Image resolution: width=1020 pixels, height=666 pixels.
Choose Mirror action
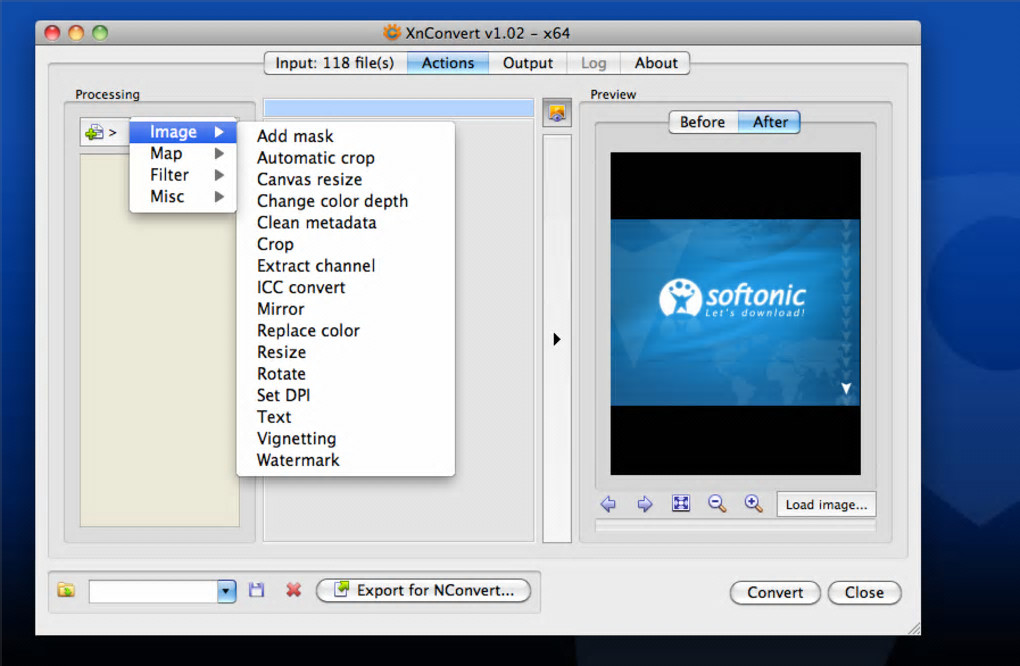coord(345,309)
